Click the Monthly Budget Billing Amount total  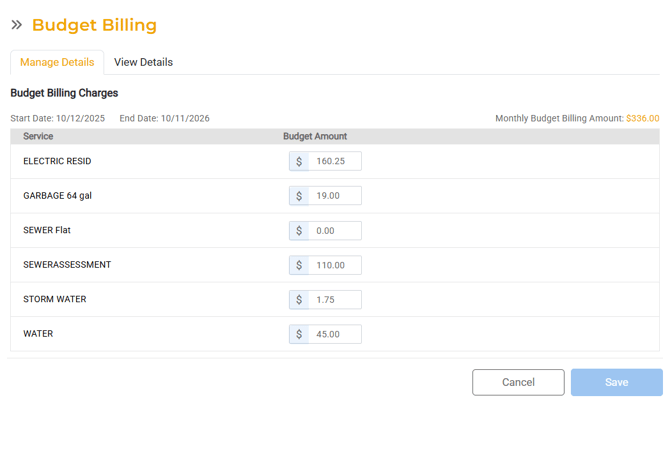click(642, 118)
